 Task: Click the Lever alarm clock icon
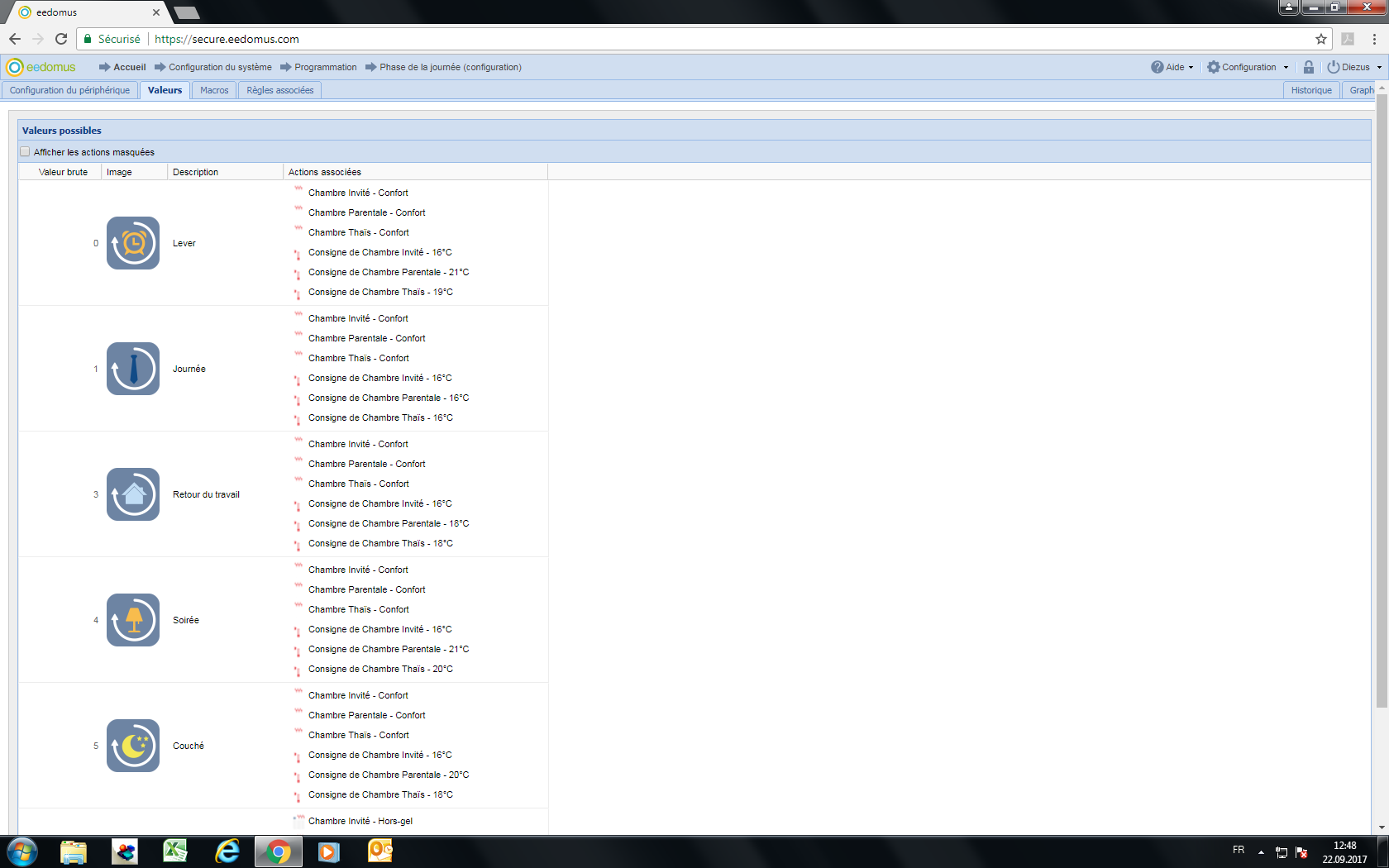pos(132,243)
